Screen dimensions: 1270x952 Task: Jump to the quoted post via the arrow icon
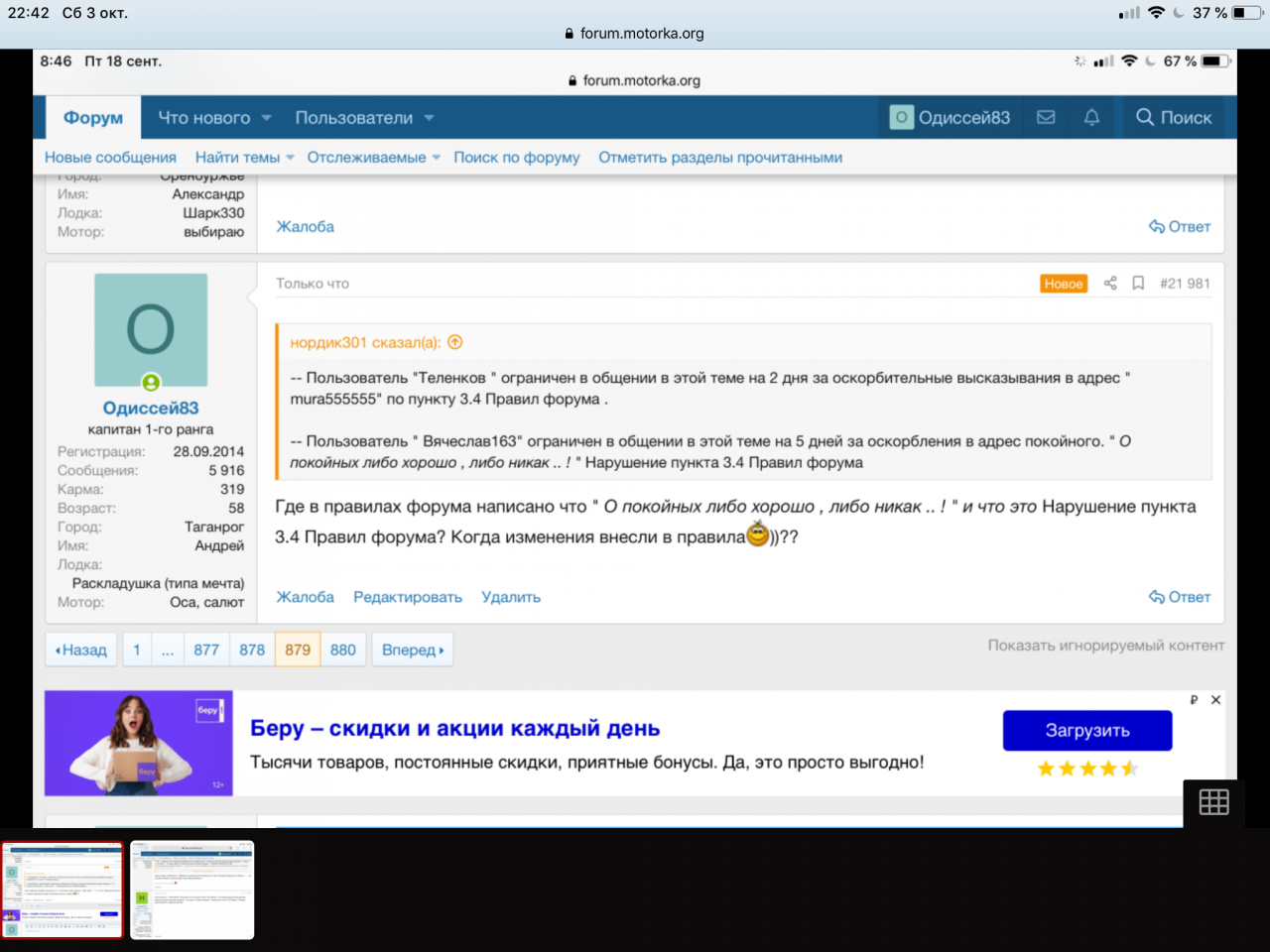click(455, 342)
